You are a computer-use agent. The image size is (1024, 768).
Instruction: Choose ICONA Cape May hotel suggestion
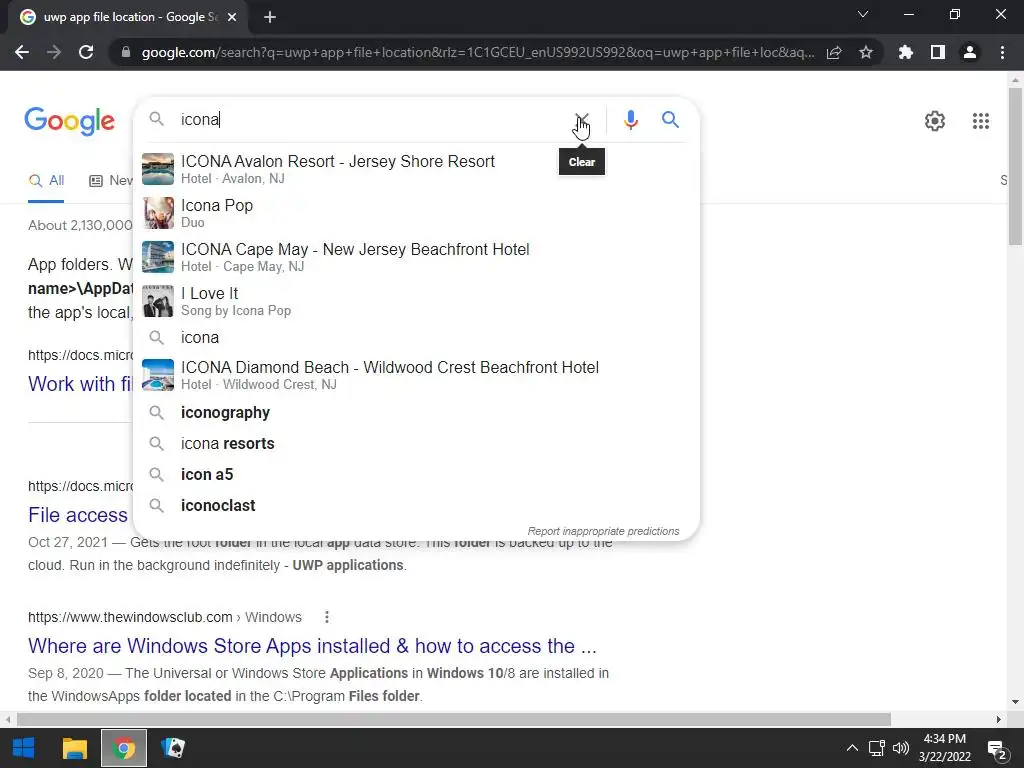416,257
